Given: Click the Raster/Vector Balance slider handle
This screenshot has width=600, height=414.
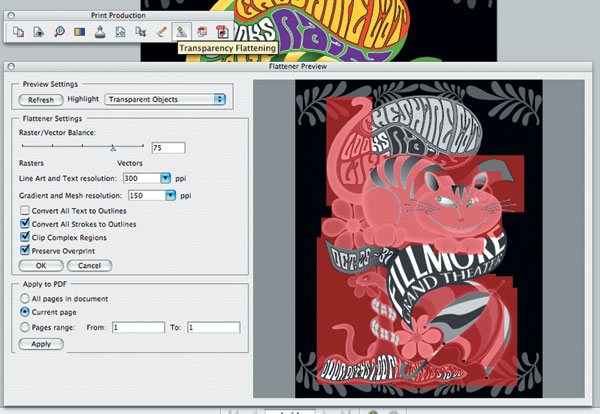Looking at the screenshot, I should 113,148.
